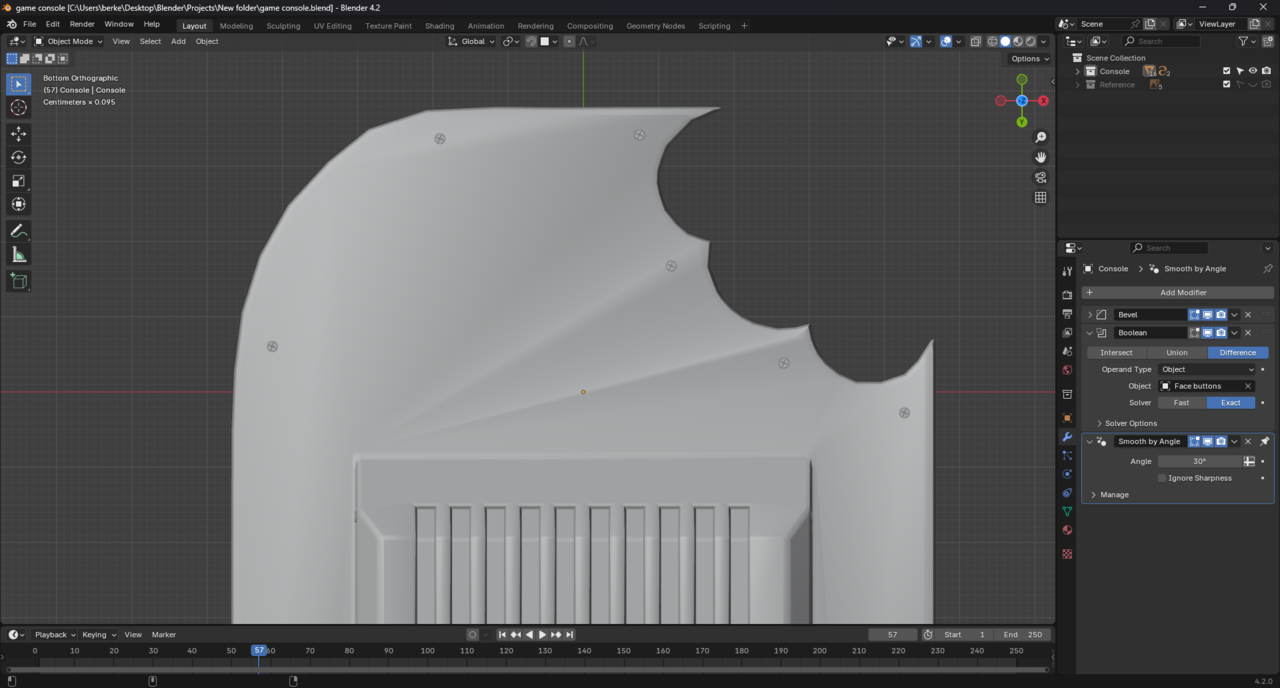The image size is (1280, 688).
Task: Enable the Ignore Sharpness checkbox
Action: (x=1162, y=478)
